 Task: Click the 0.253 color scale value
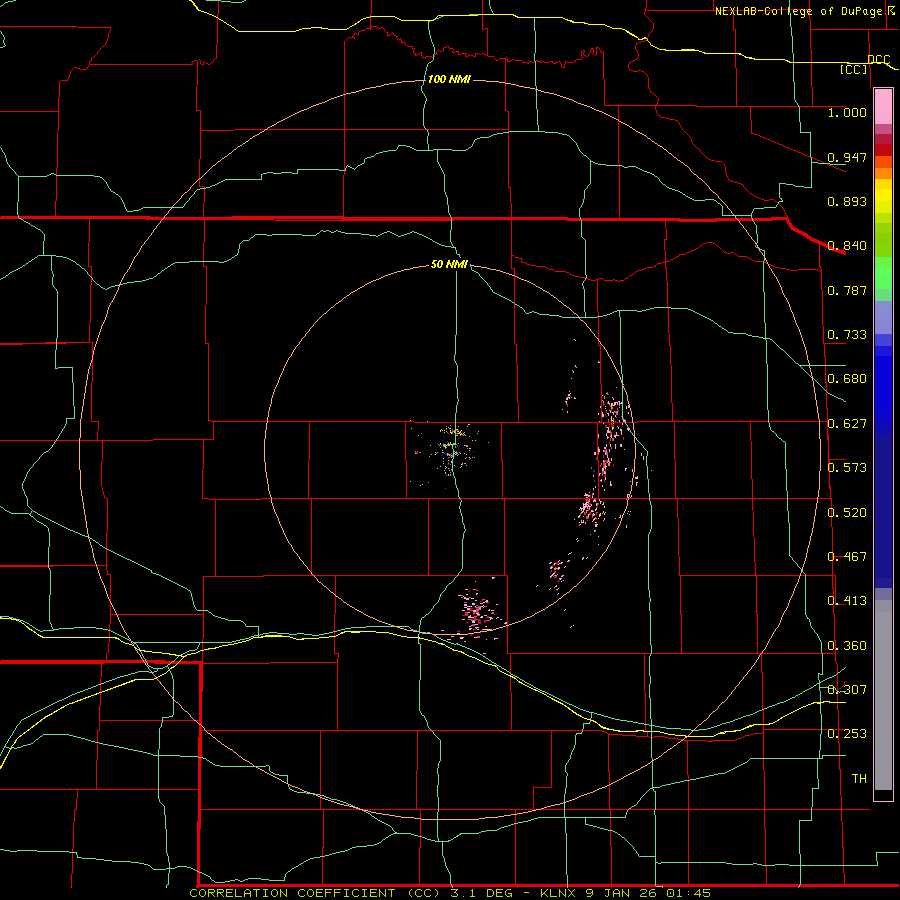pos(847,734)
